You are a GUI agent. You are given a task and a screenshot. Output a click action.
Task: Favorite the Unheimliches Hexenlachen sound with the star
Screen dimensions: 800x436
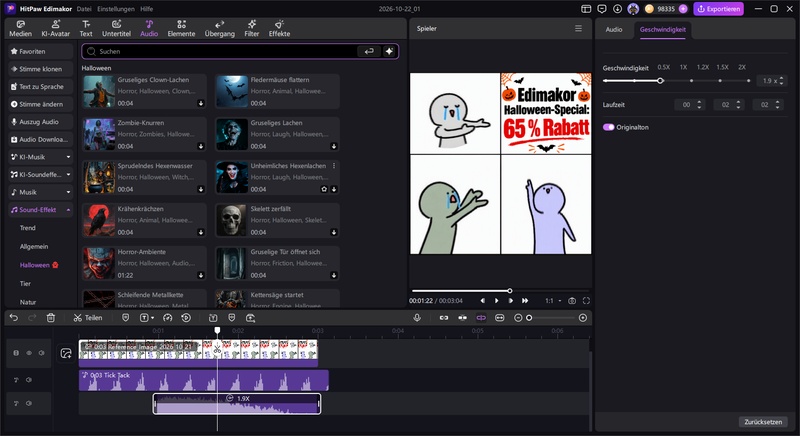coord(324,189)
